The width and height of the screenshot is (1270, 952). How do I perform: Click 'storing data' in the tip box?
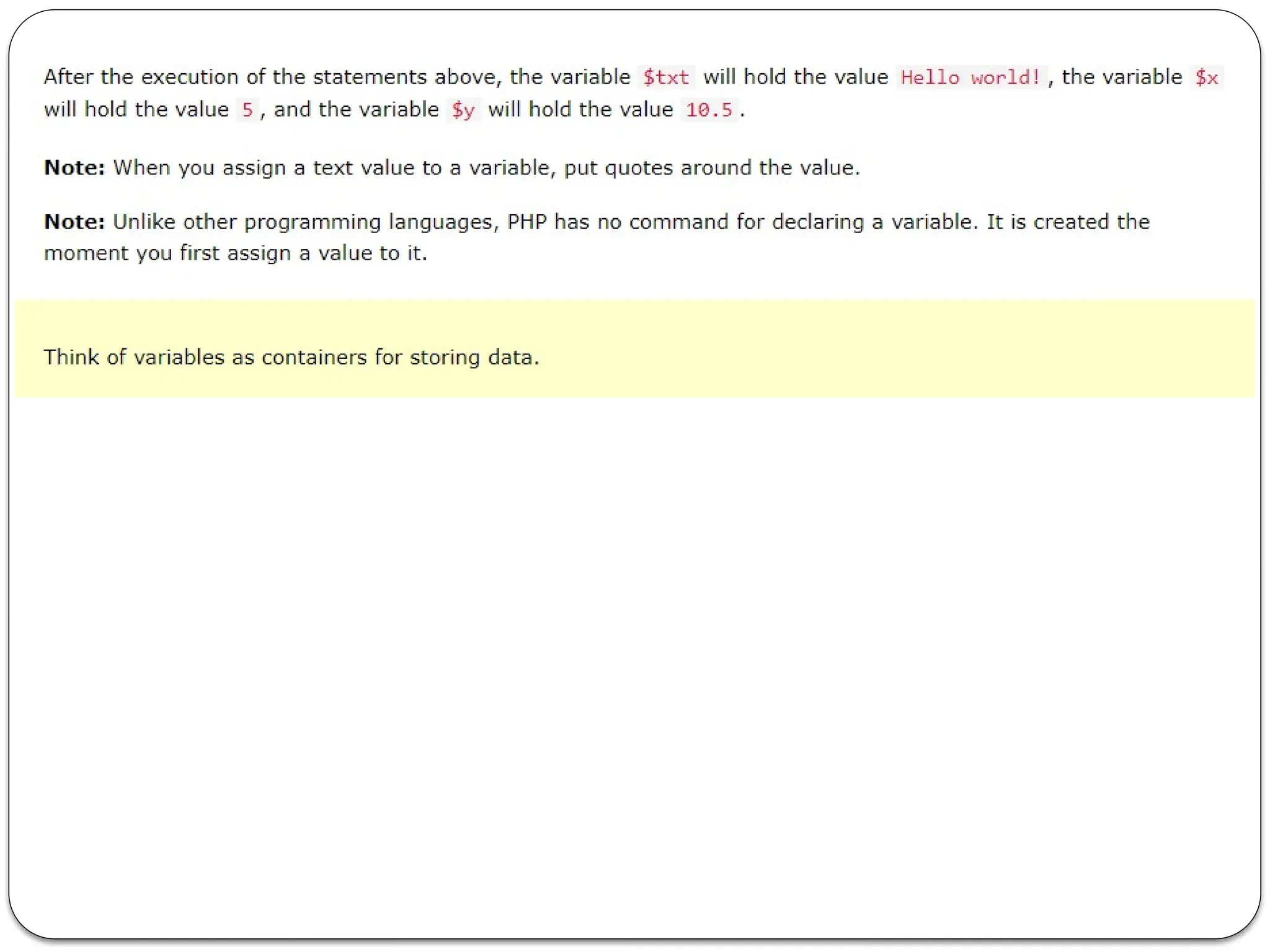(x=474, y=358)
